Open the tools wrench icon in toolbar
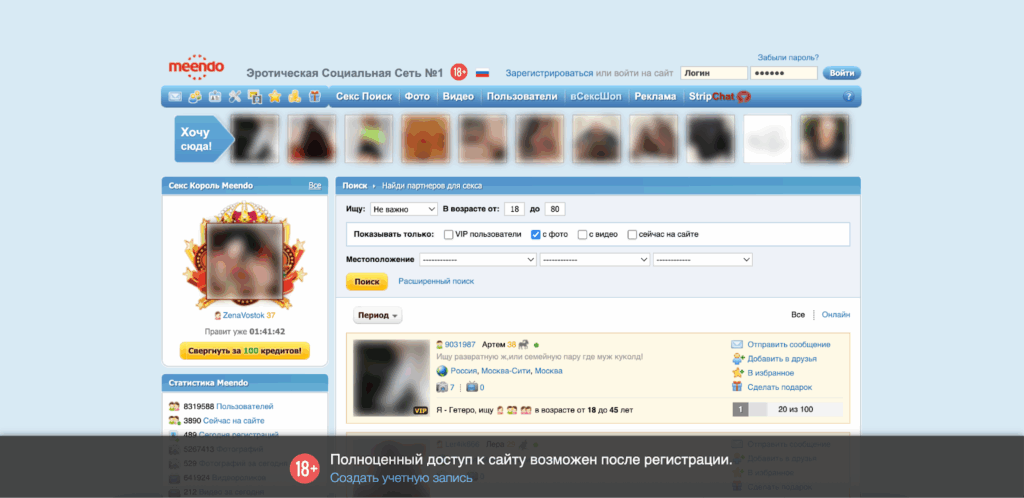The image size is (1024, 498). 235,97
